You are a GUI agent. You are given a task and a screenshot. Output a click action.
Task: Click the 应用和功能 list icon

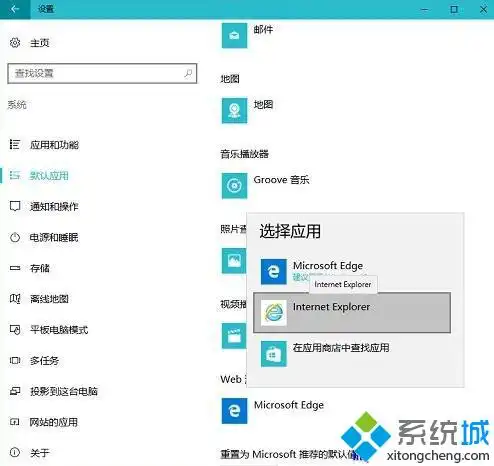pos(15,144)
